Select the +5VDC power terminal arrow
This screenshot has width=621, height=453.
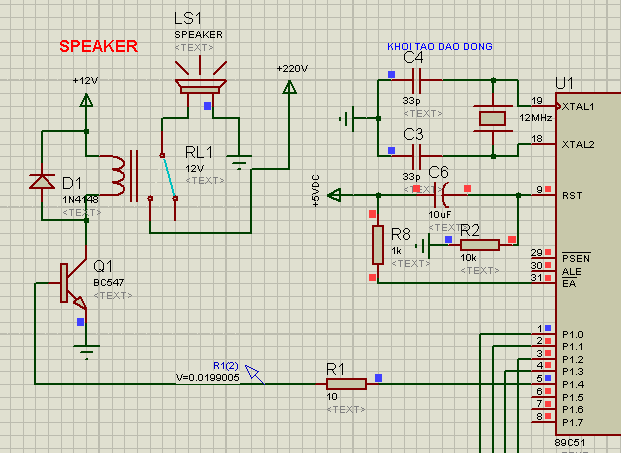pyautogui.click(x=334, y=195)
